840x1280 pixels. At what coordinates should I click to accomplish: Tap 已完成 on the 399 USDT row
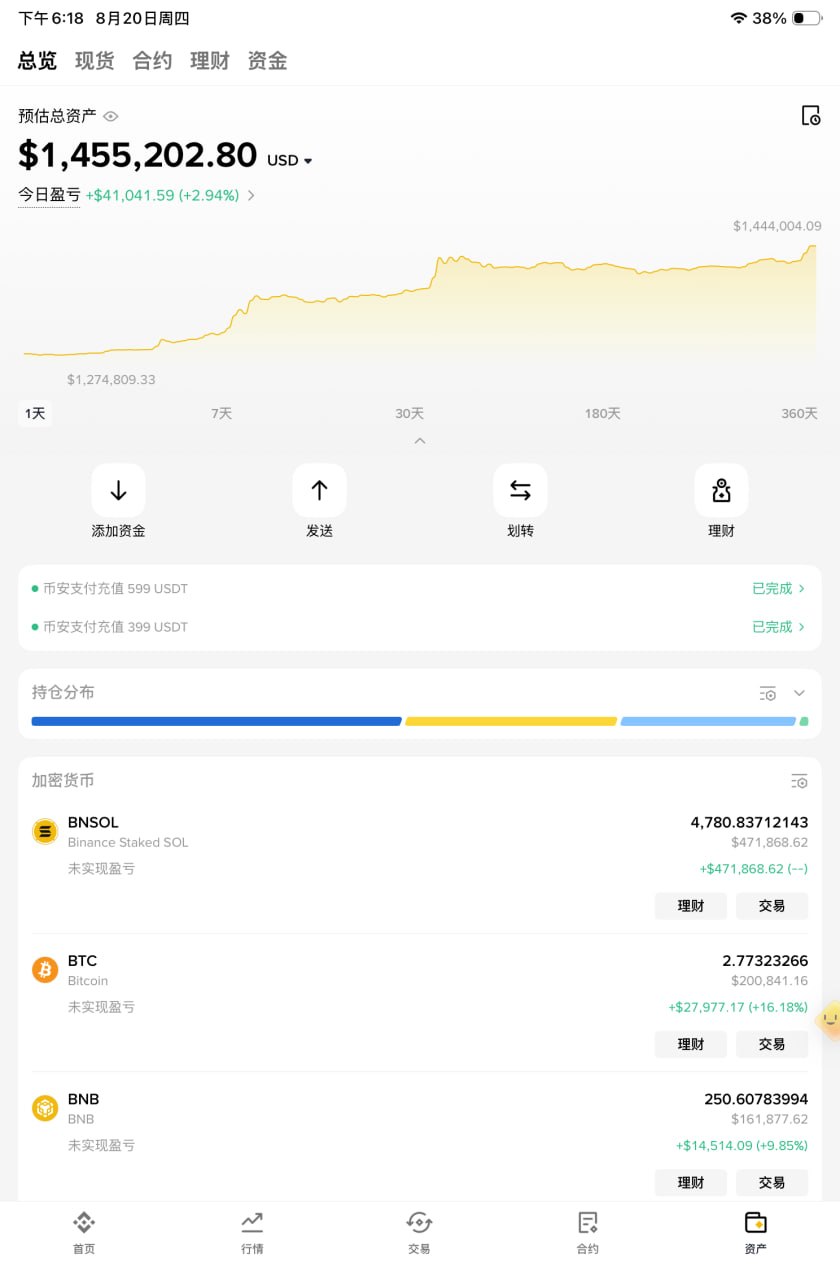tap(778, 627)
